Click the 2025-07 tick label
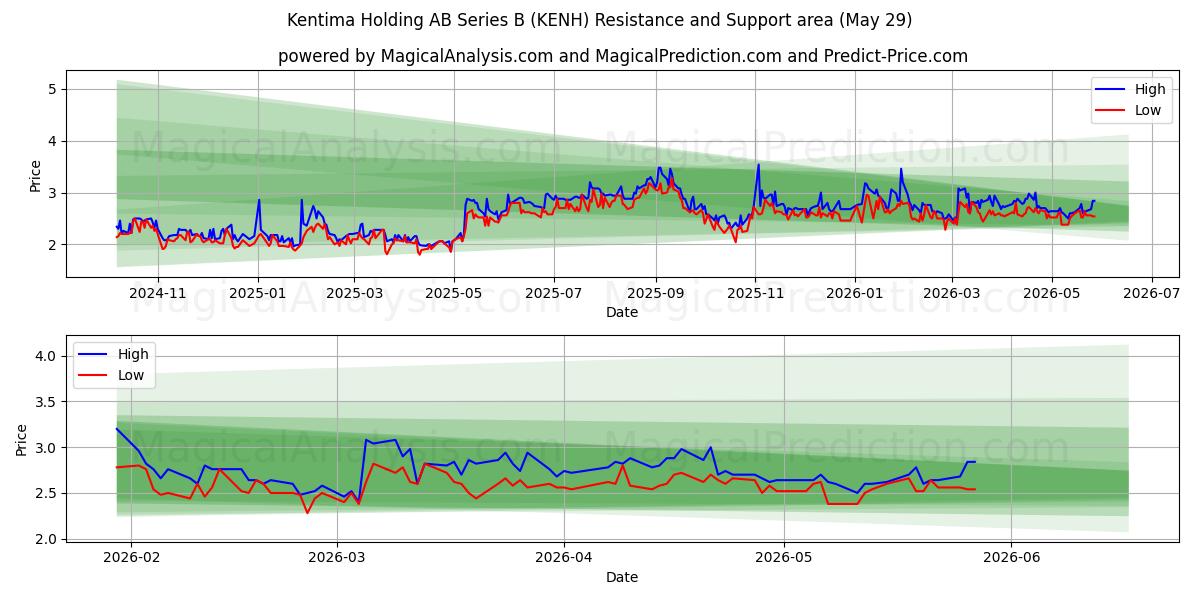 click(x=554, y=295)
